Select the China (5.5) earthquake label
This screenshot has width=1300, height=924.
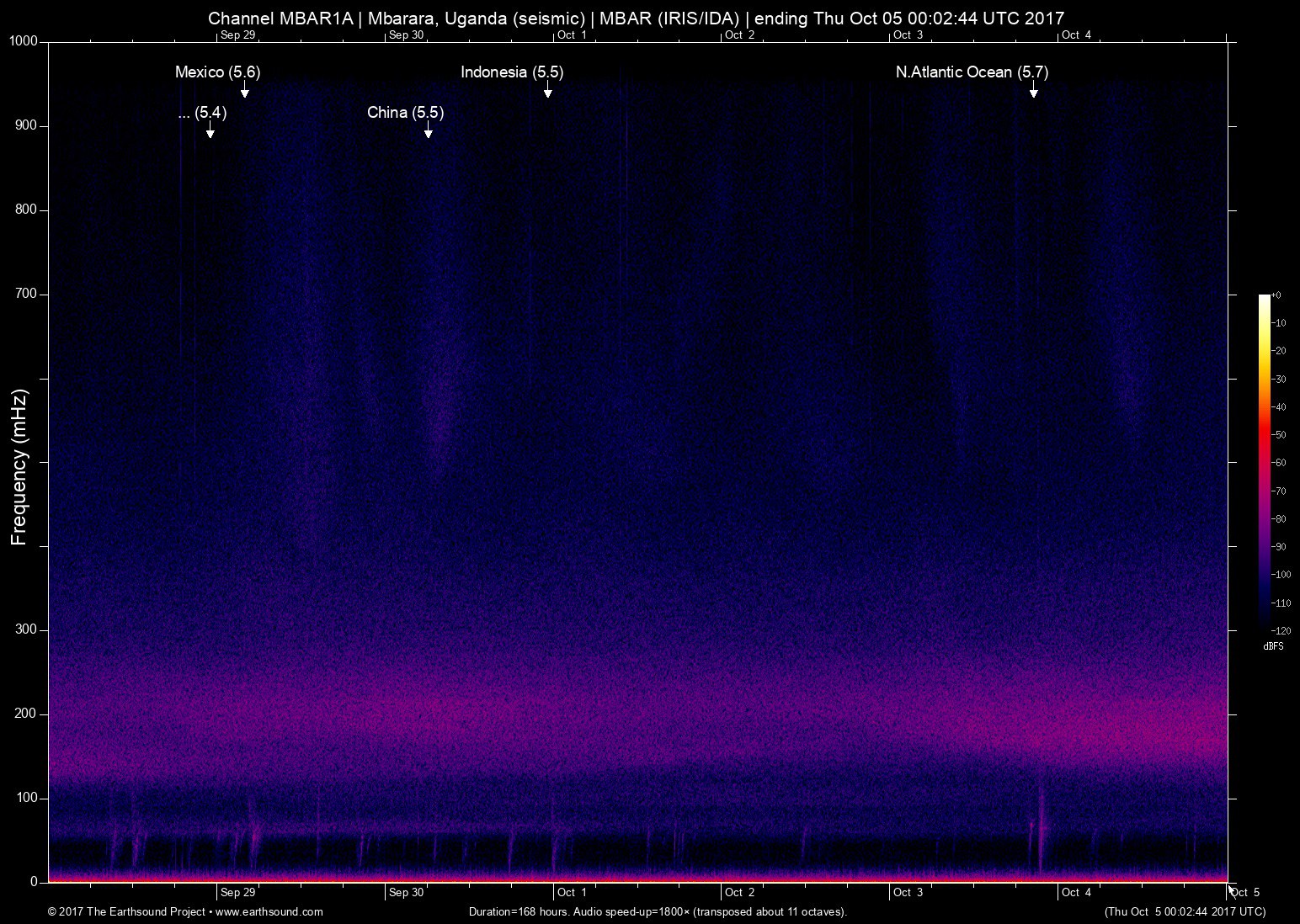(x=405, y=113)
